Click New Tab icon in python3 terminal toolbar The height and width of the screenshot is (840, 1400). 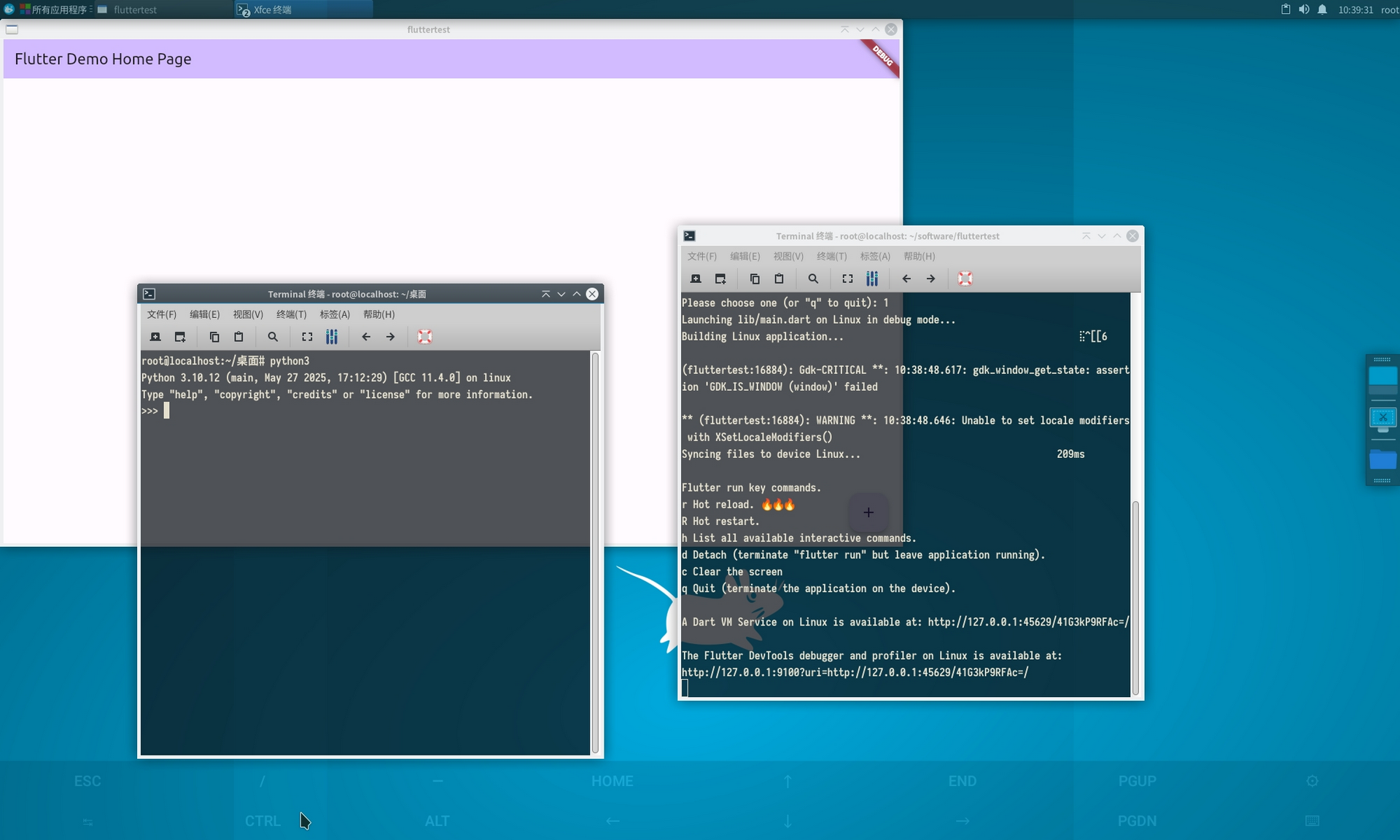point(155,337)
